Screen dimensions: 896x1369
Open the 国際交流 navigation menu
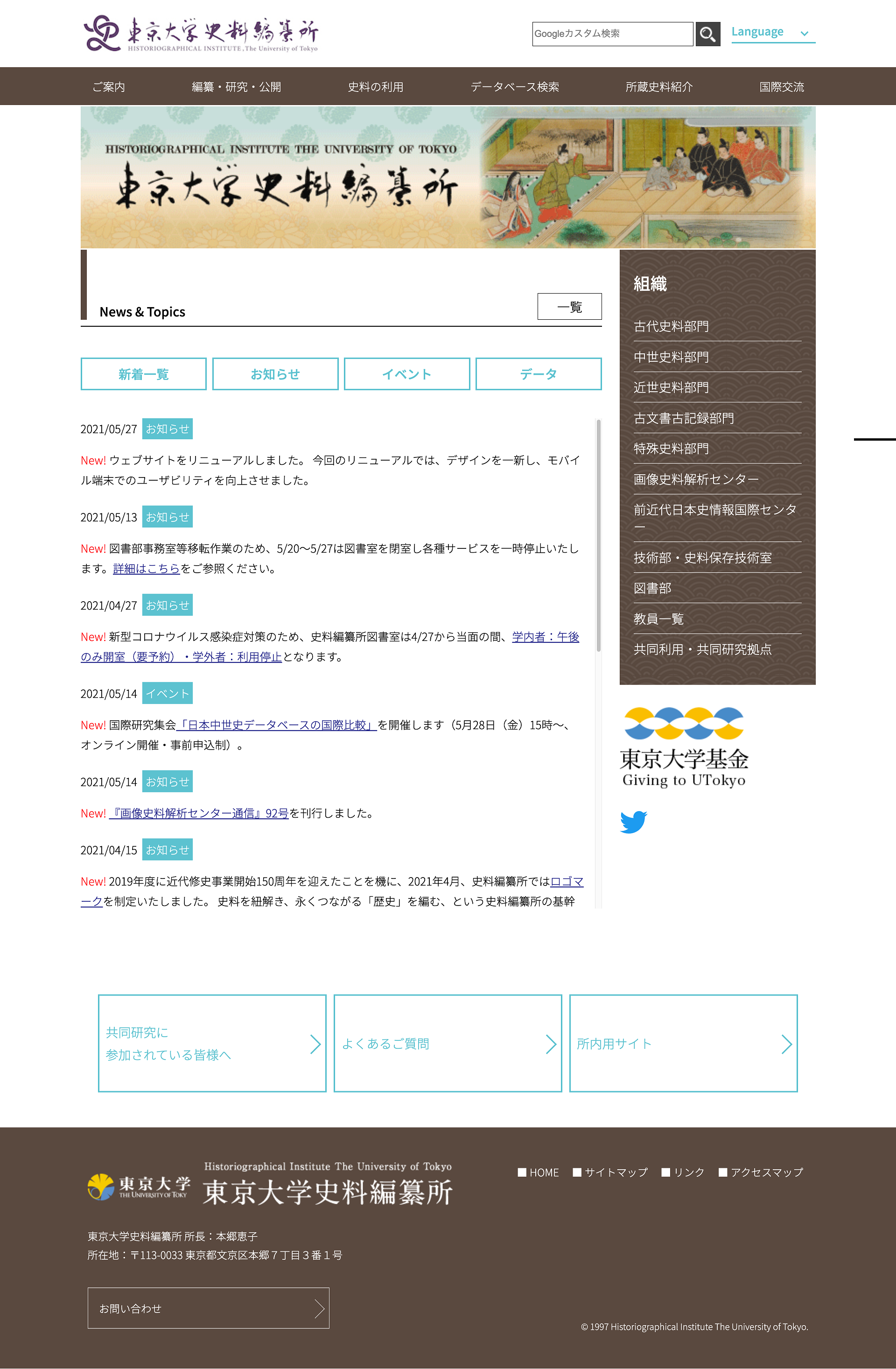pos(782,87)
